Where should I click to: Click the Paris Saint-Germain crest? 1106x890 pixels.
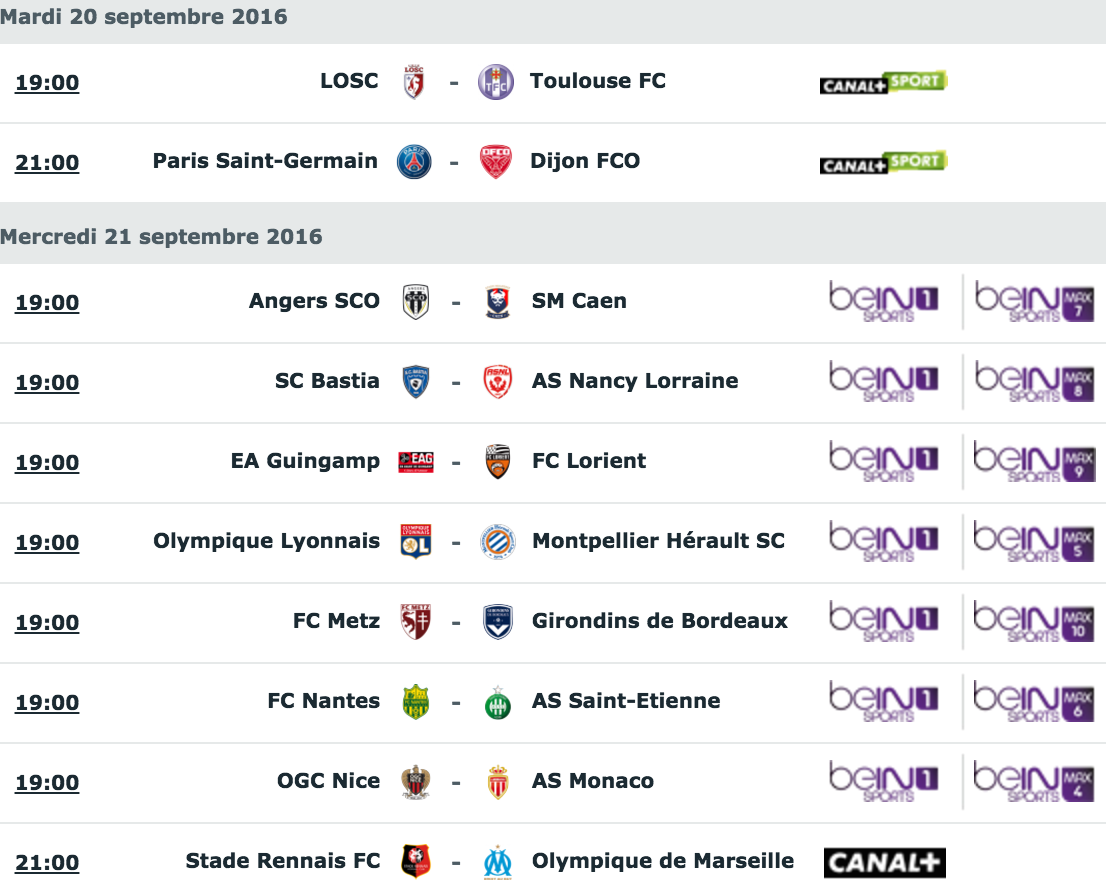point(414,161)
